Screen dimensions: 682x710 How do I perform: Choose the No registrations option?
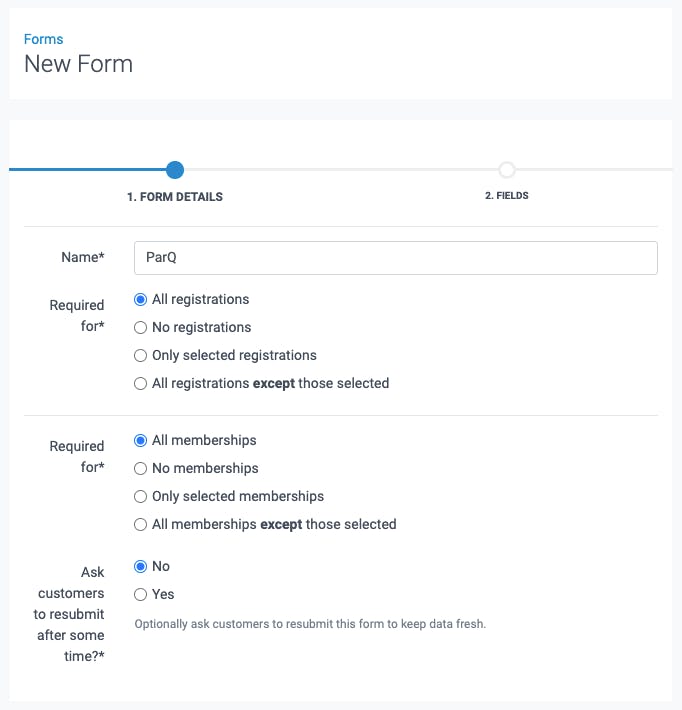[x=141, y=327]
